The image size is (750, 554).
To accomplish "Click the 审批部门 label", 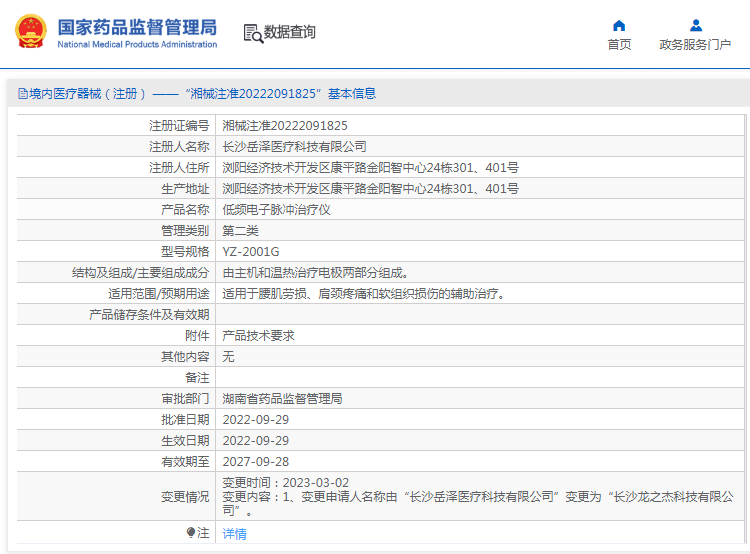I will click(185, 399).
